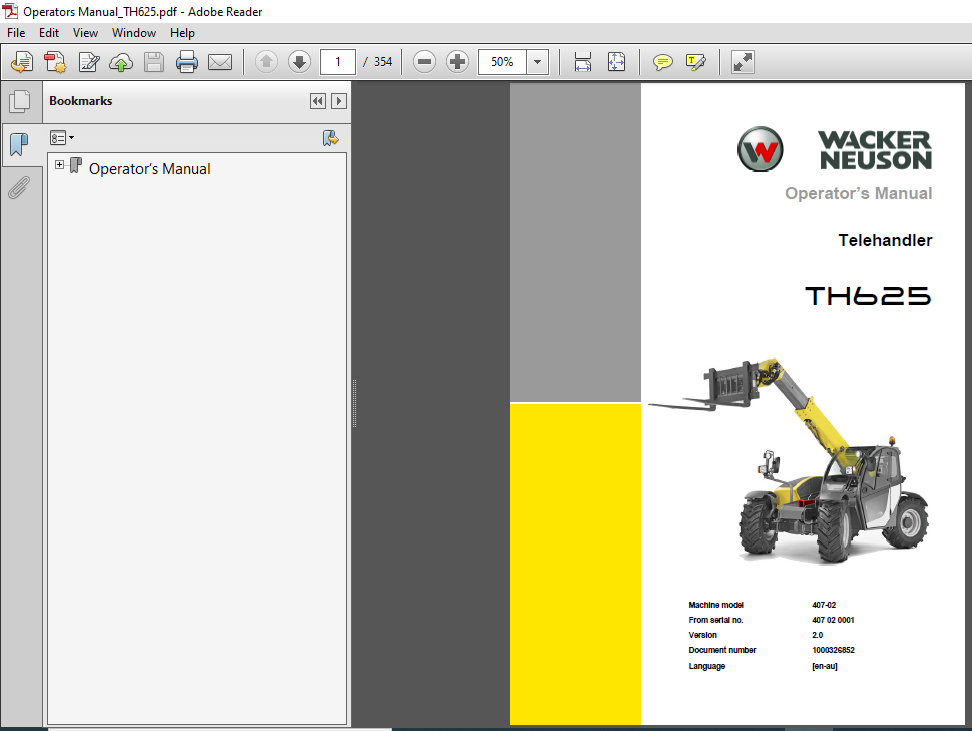
Task: Open the bookmarks options dropdown menu
Action: [62, 138]
